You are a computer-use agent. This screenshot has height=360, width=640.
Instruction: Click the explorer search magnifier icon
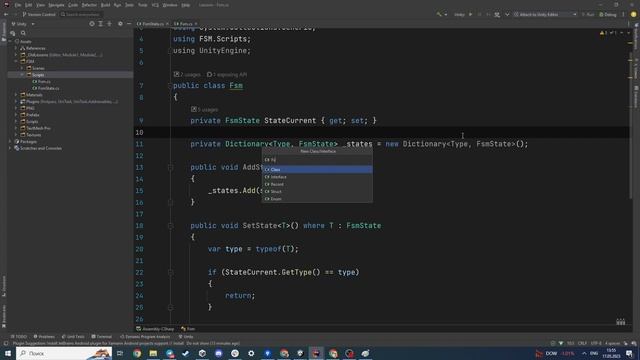click(23, 33)
